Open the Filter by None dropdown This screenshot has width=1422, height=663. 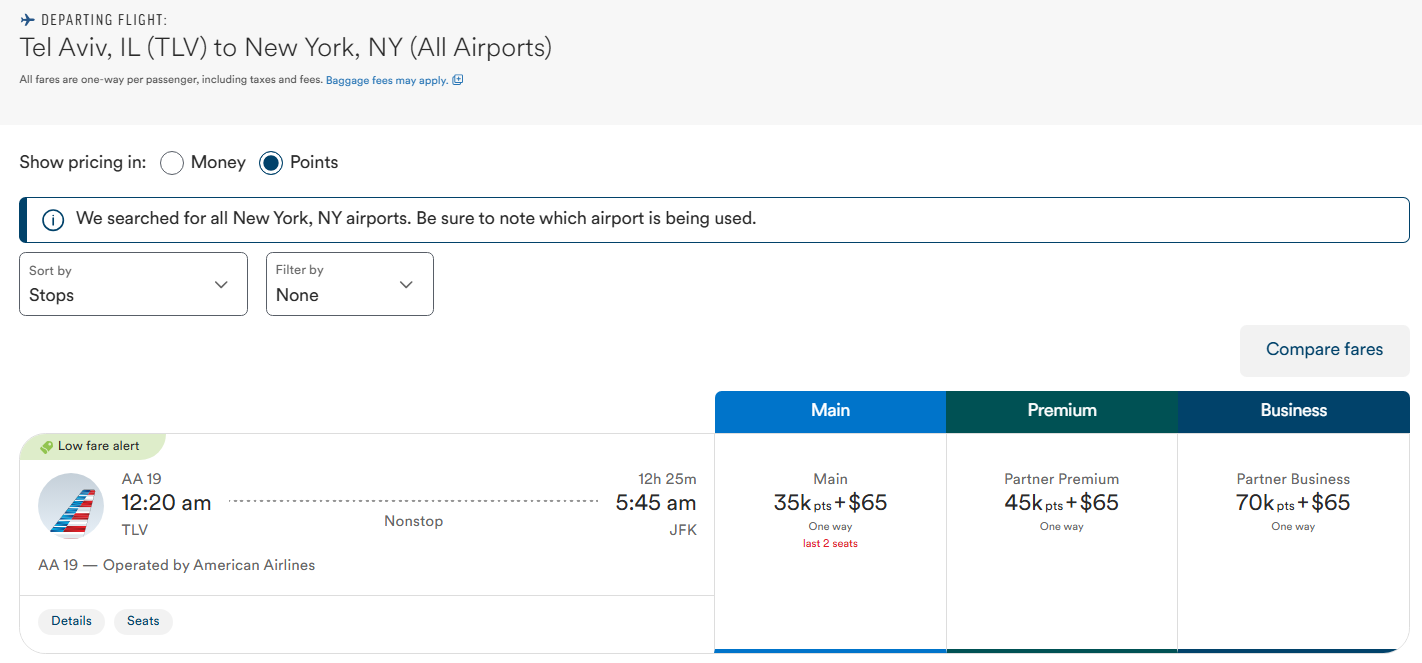tap(349, 284)
